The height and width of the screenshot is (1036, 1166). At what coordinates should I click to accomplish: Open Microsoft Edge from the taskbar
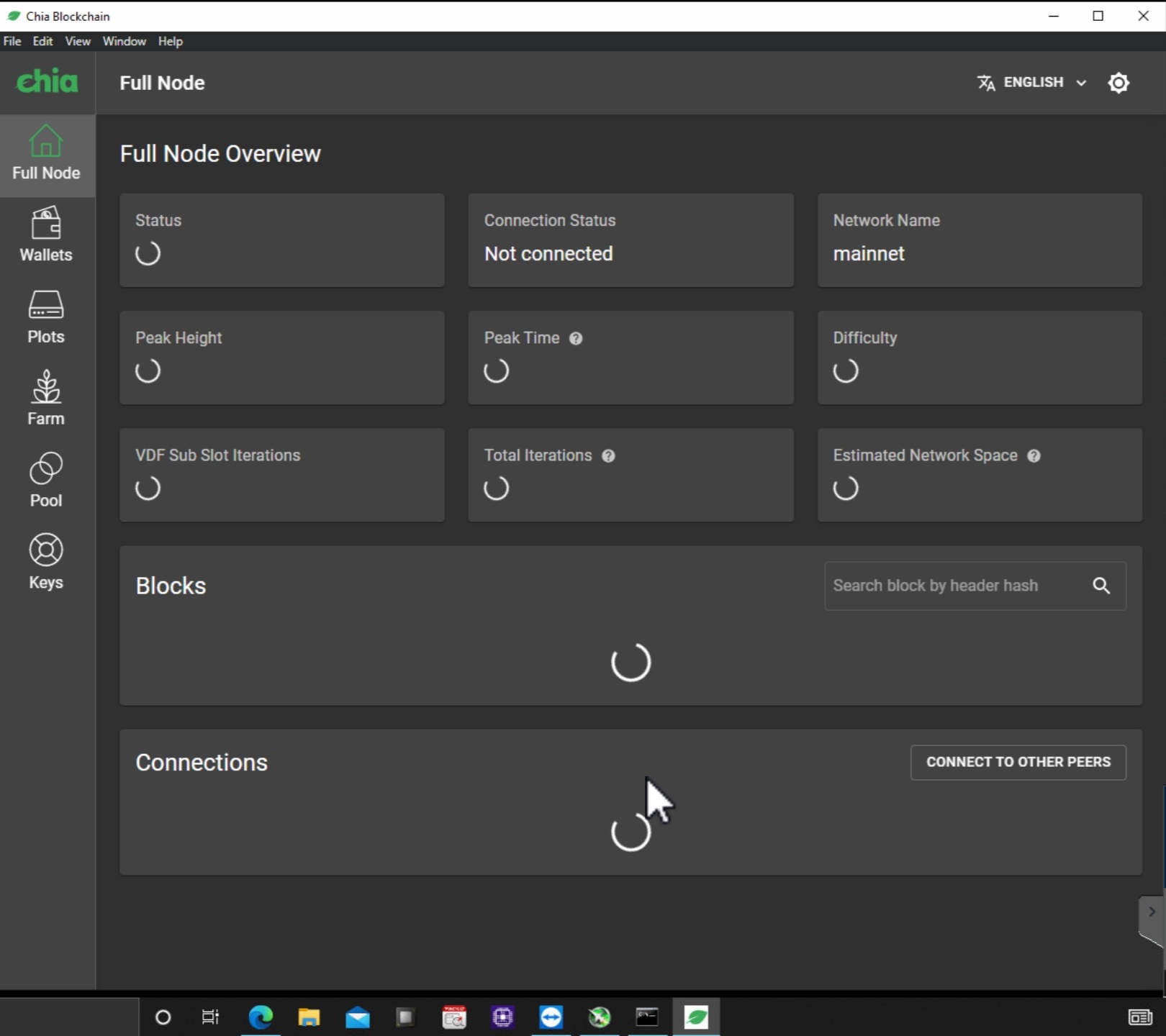pos(261,1017)
